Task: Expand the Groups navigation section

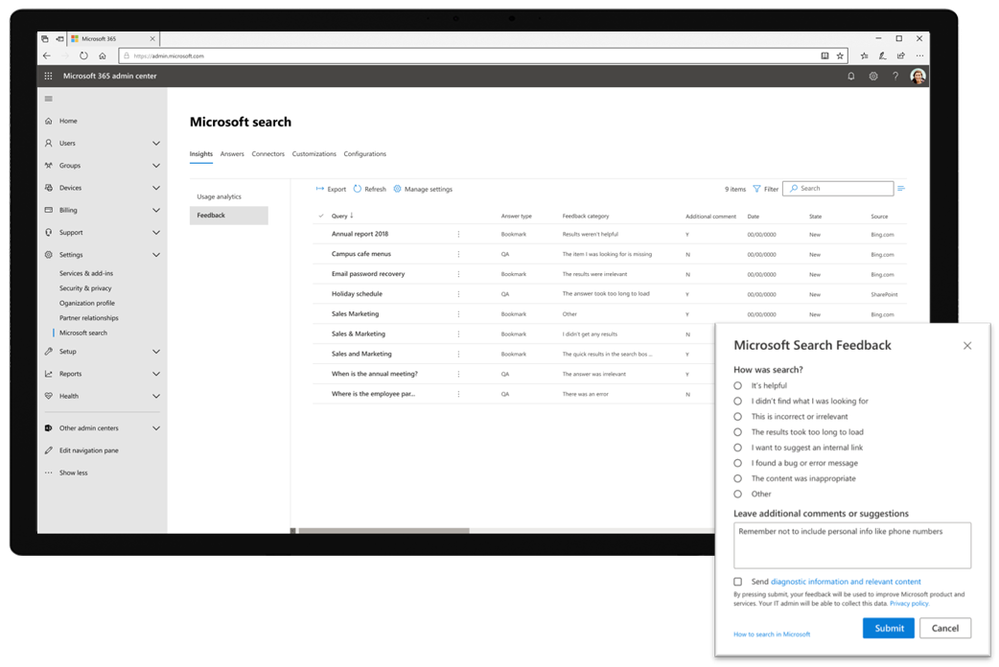Action: pyautogui.click(x=156, y=166)
